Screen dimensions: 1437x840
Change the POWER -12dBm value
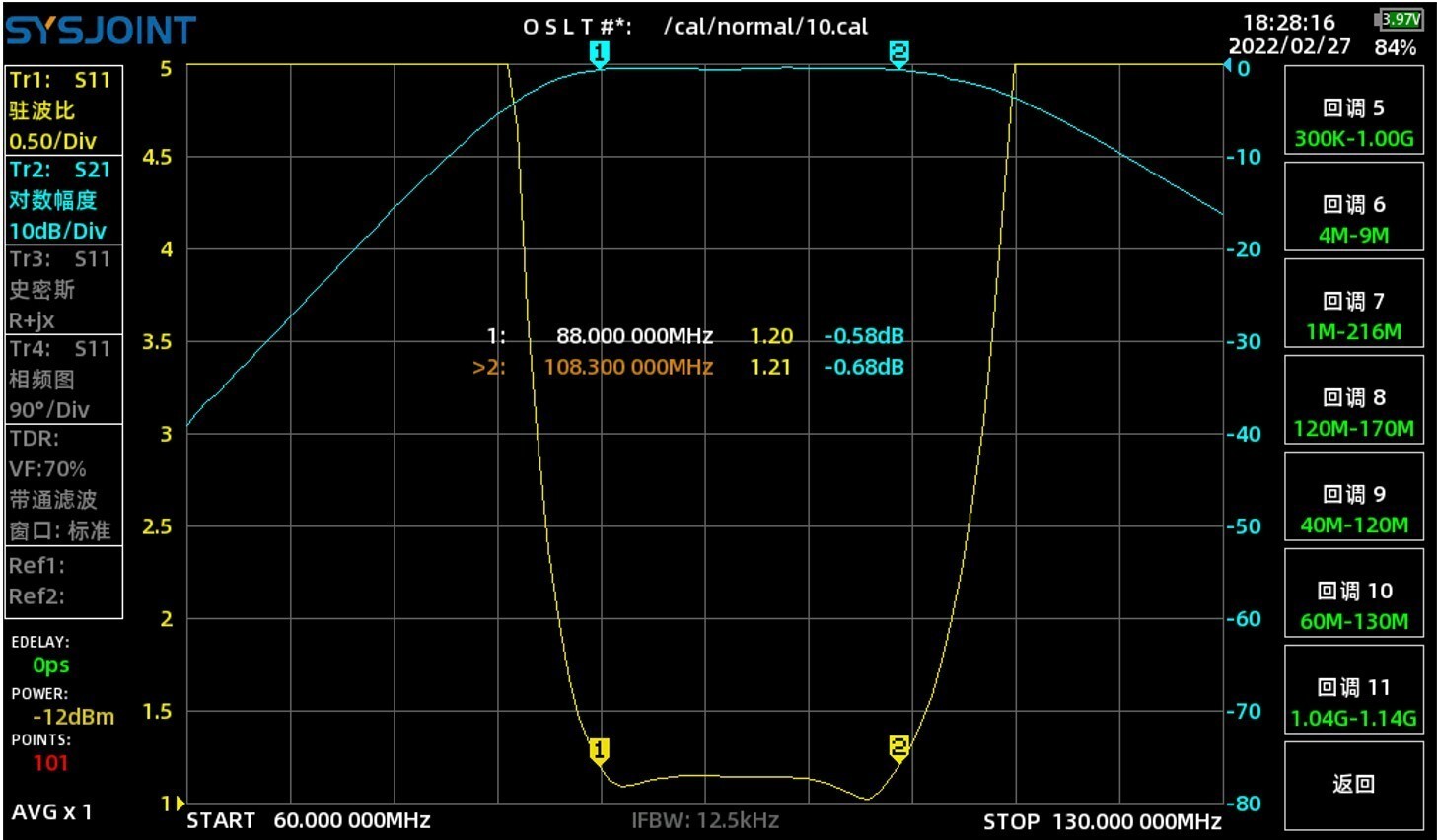tap(73, 717)
